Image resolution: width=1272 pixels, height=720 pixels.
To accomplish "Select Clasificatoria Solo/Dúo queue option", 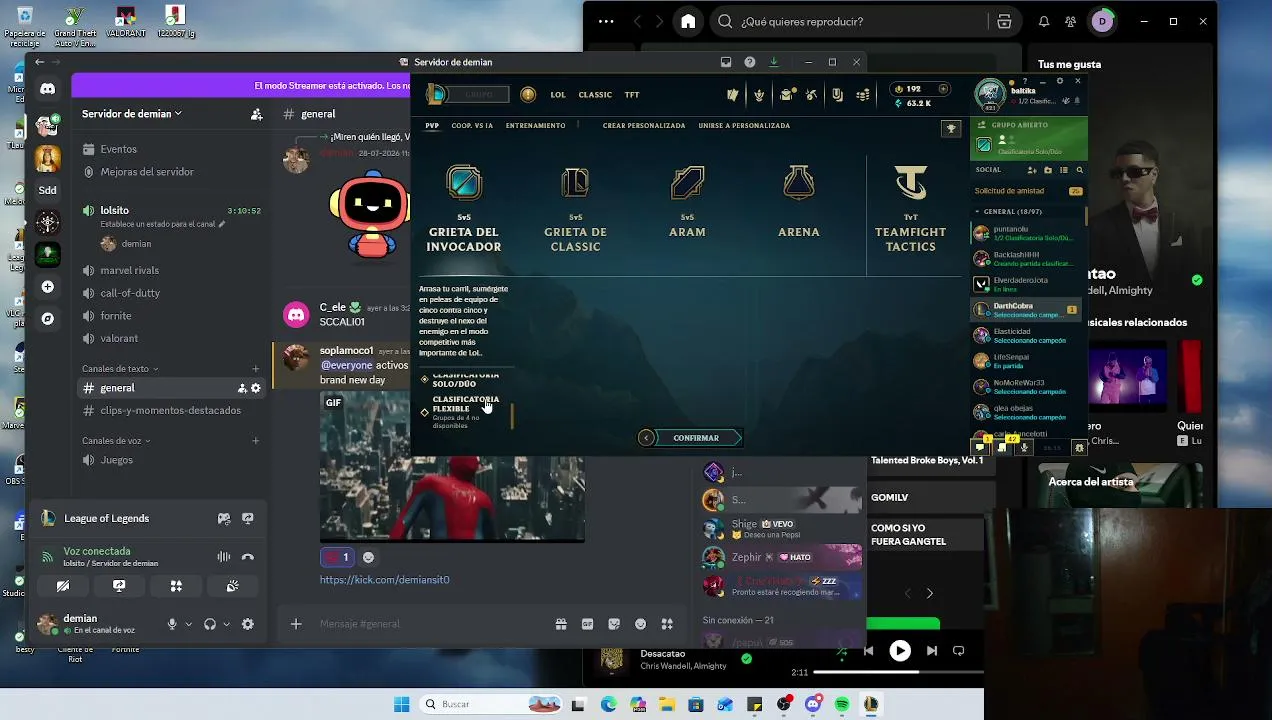I will pos(463,379).
